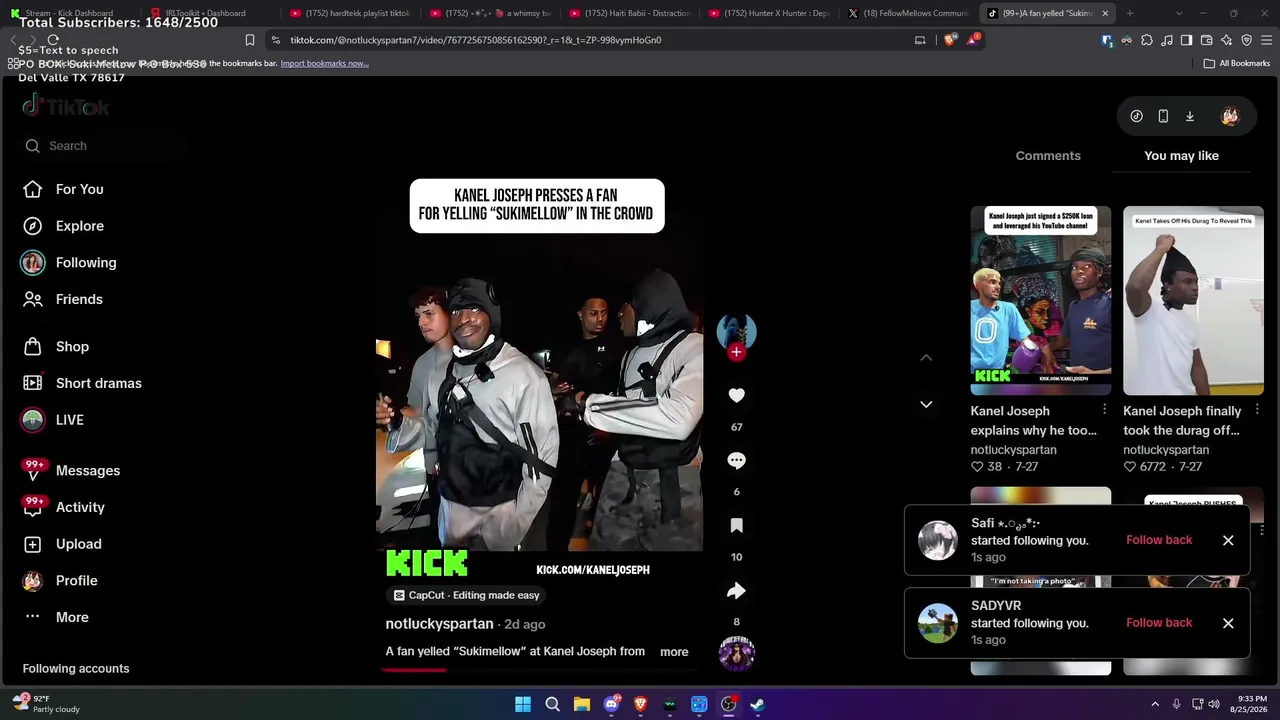The height and width of the screenshot is (720, 1280).
Task: Open the spinning sound disc below share count
Action: point(736,653)
